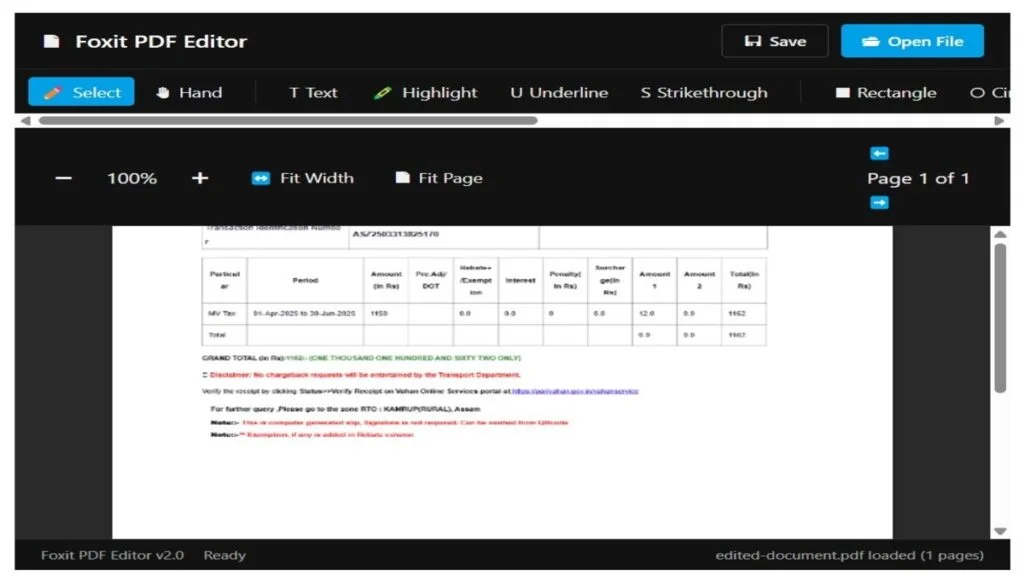
Task: Click the Open File button
Action: pos(912,41)
